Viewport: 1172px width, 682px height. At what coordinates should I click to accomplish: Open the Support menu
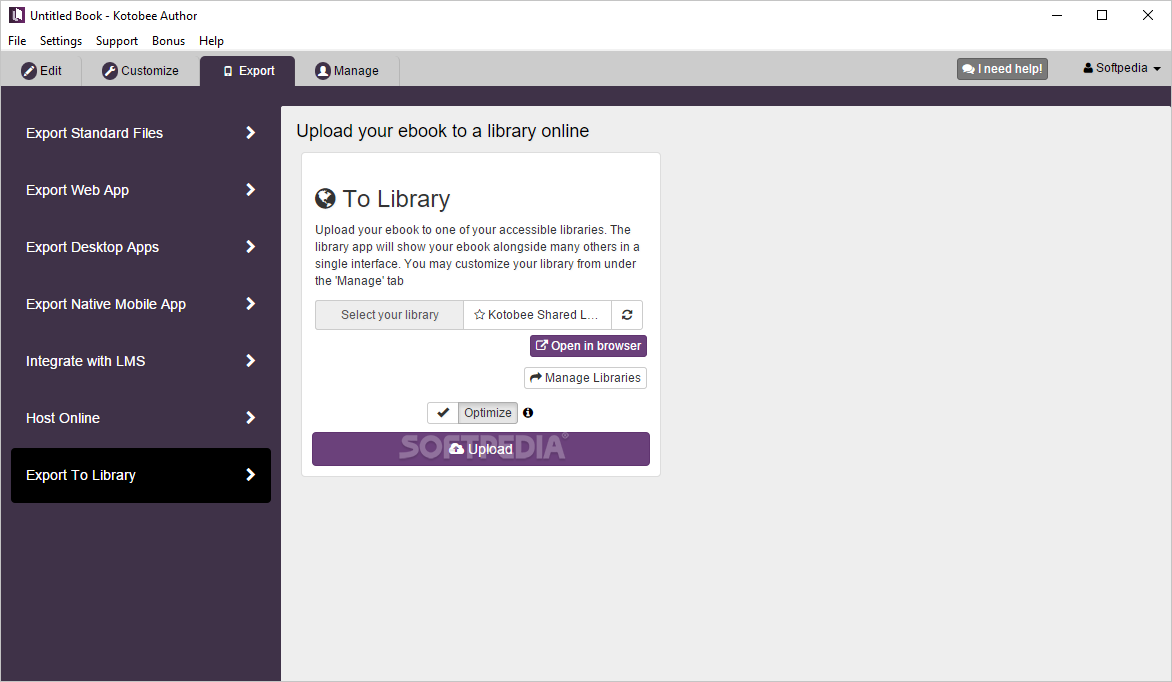[117, 41]
